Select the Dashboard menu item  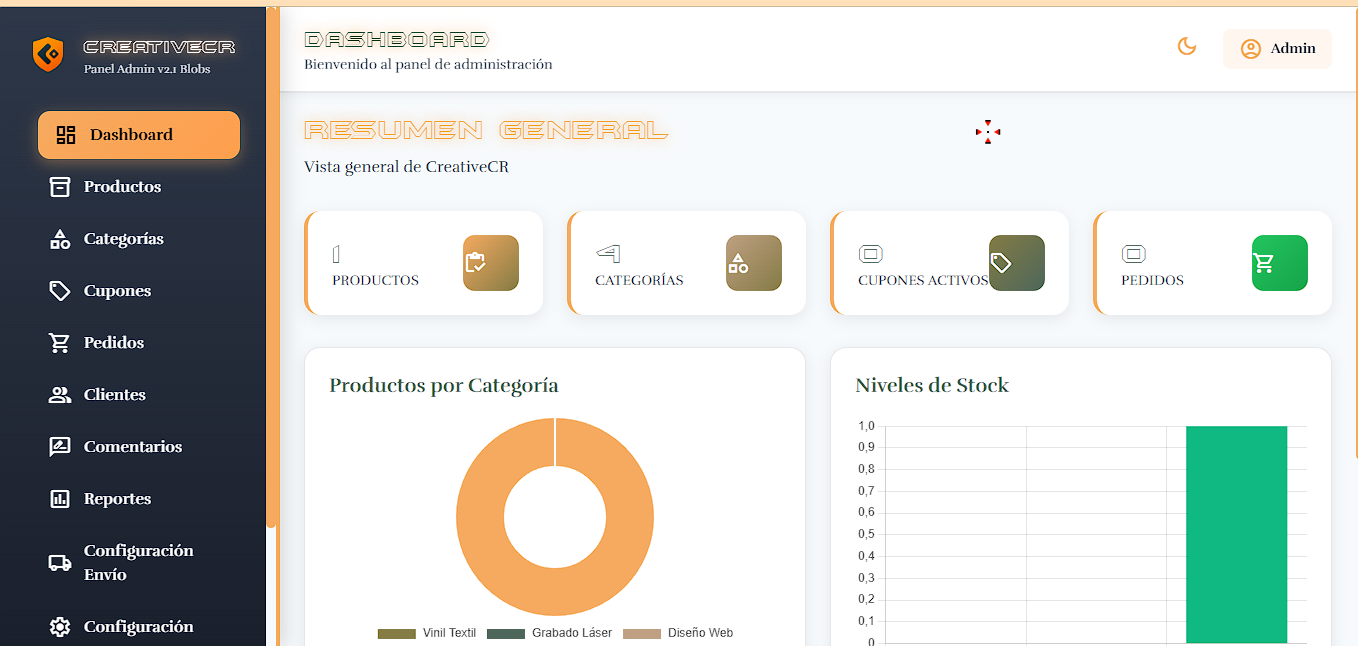(x=139, y=135)
